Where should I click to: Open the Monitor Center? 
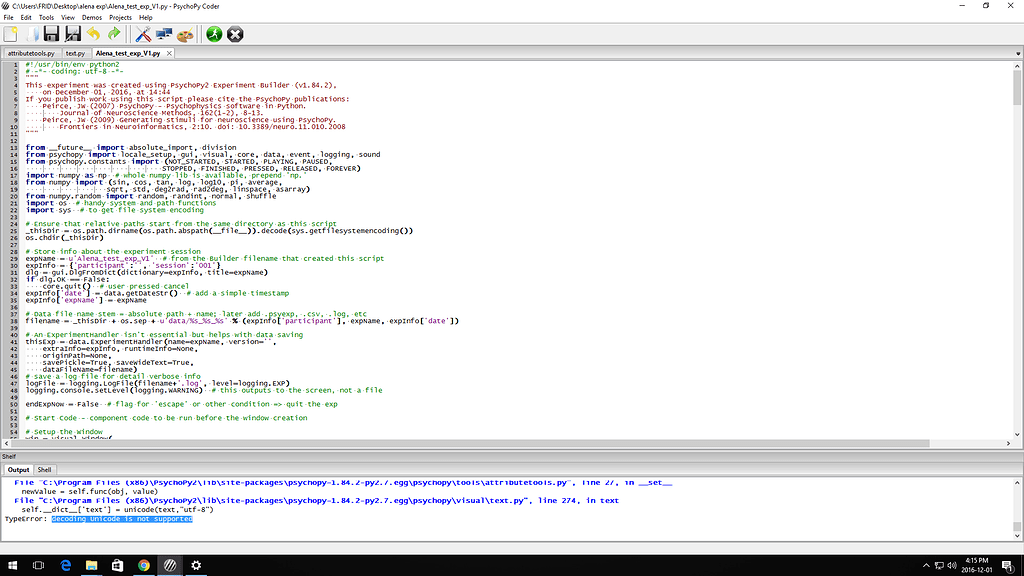(x=163, y=33)
